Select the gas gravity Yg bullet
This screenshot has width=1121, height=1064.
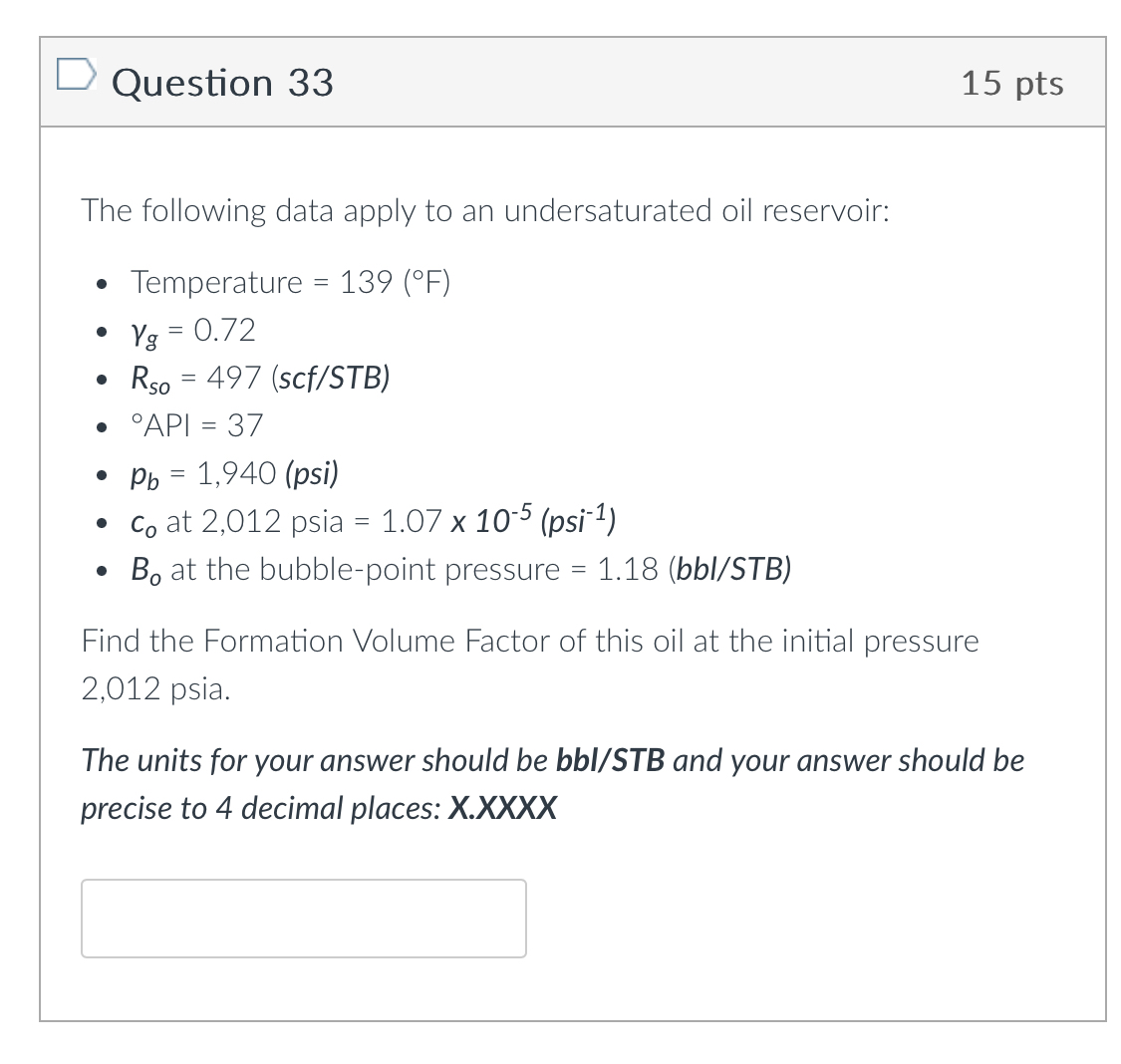(187, 330)
